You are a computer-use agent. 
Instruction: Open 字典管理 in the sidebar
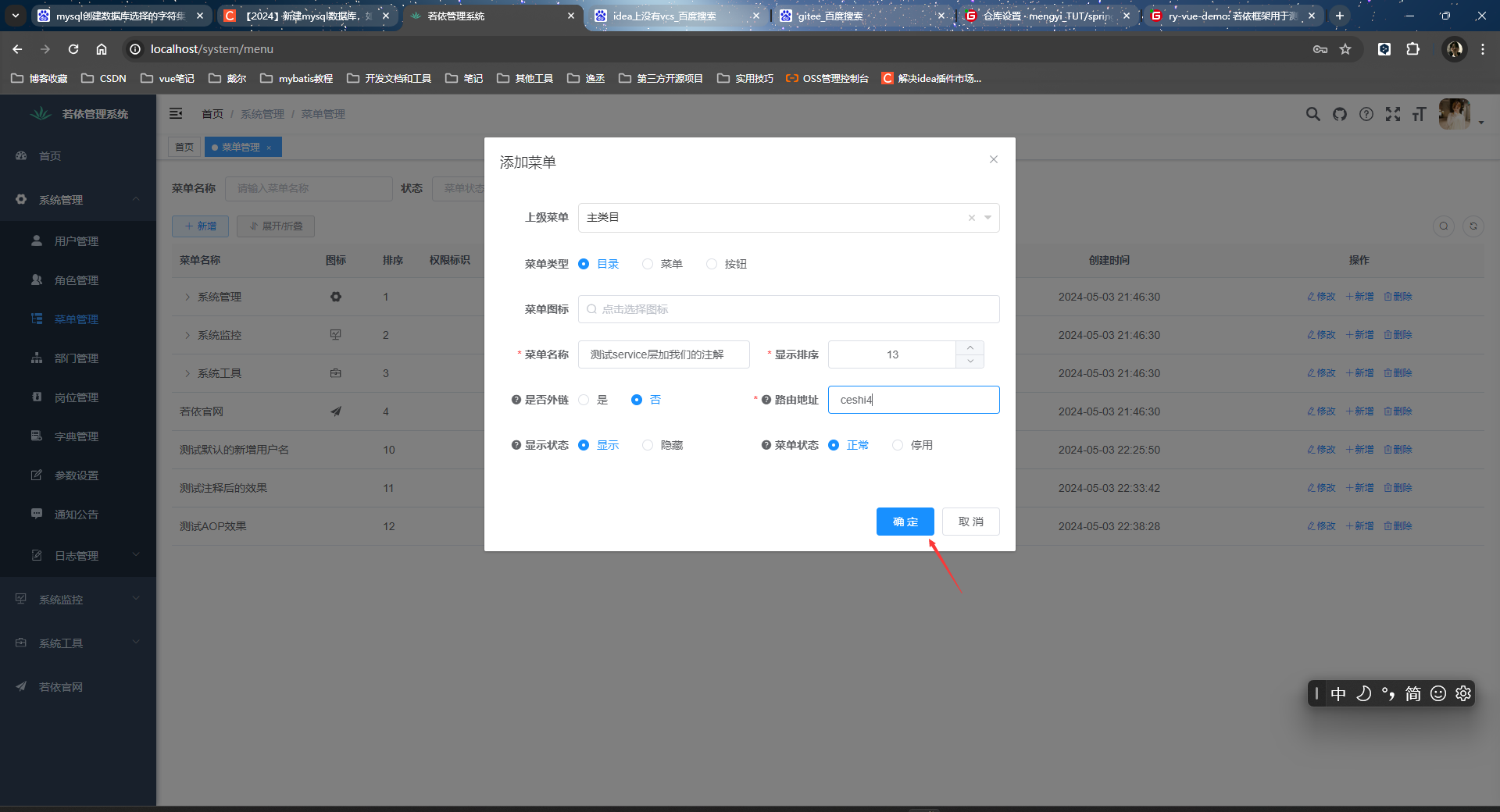coord(78,436)
